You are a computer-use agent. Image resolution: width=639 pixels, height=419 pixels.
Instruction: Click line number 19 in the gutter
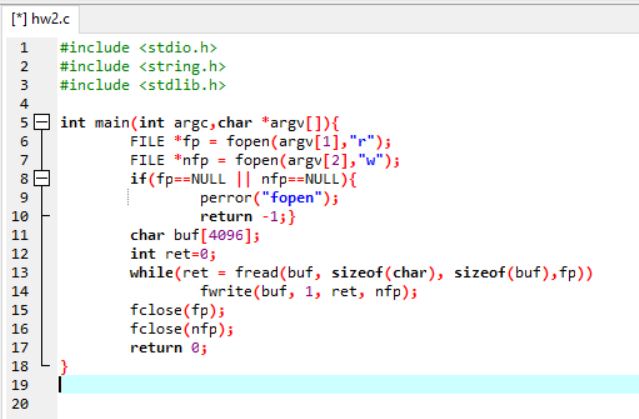20,385
